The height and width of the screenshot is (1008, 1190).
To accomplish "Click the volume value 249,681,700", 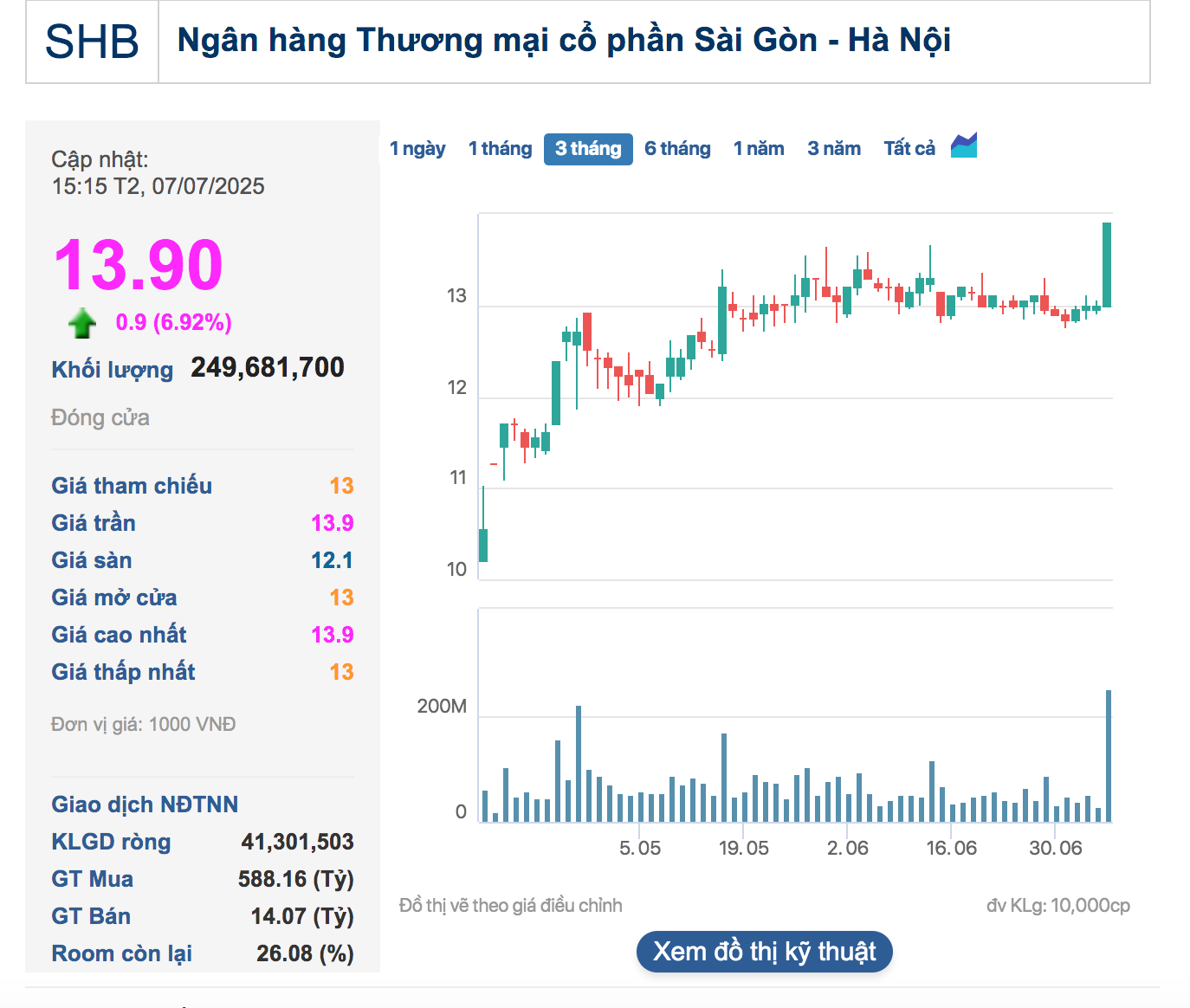I will coord(268,367).
